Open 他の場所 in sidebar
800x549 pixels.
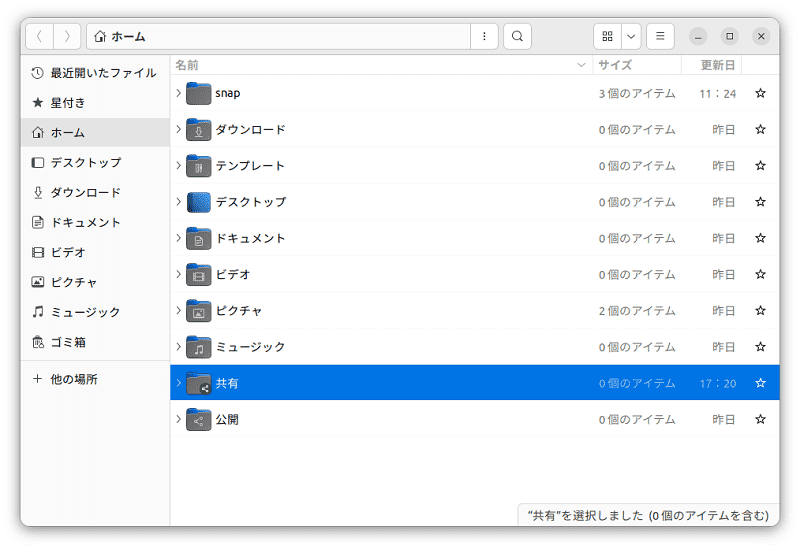pos(95,379)
